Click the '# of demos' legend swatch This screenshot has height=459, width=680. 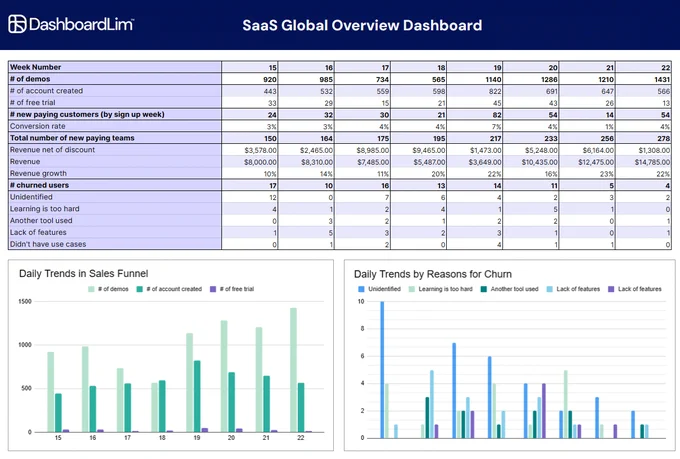(91, 289)
